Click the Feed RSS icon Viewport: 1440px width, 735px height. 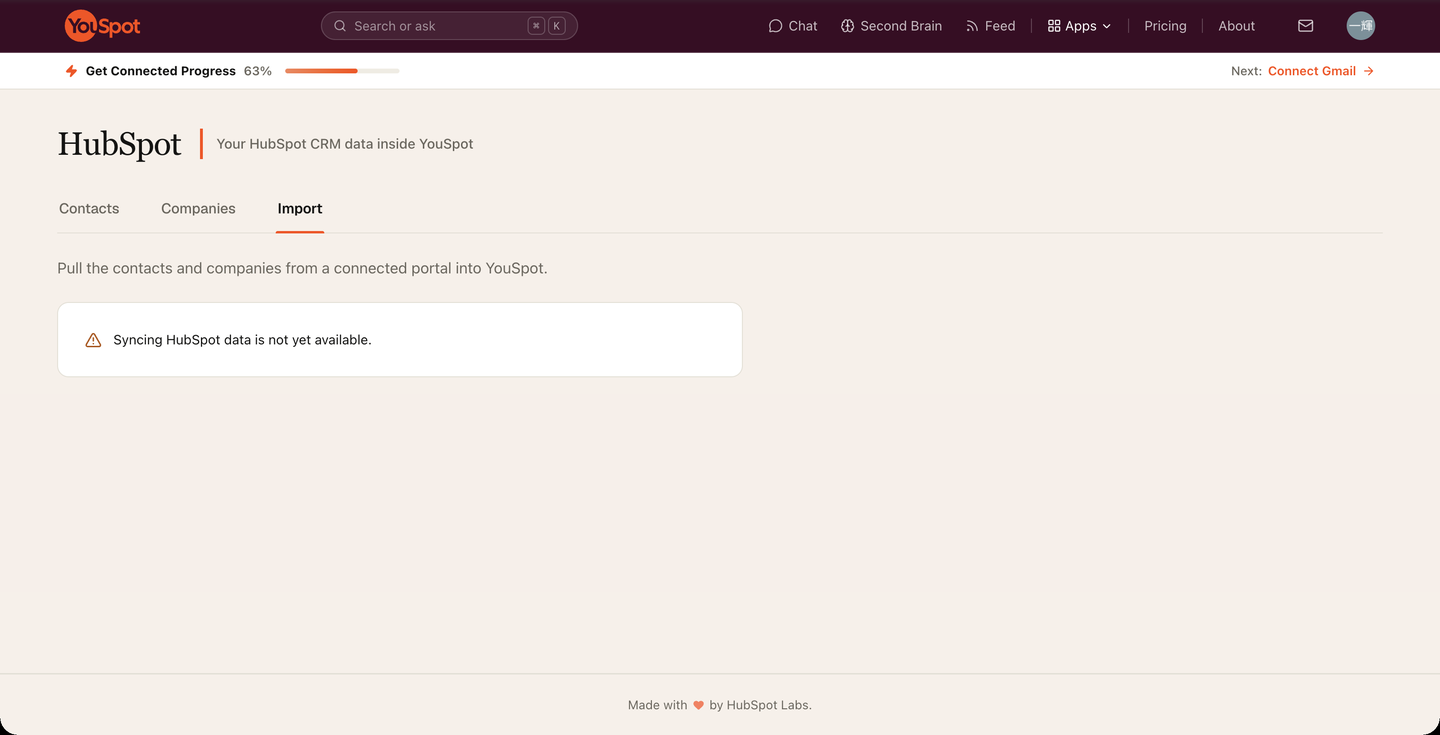[x=972, y=26]
